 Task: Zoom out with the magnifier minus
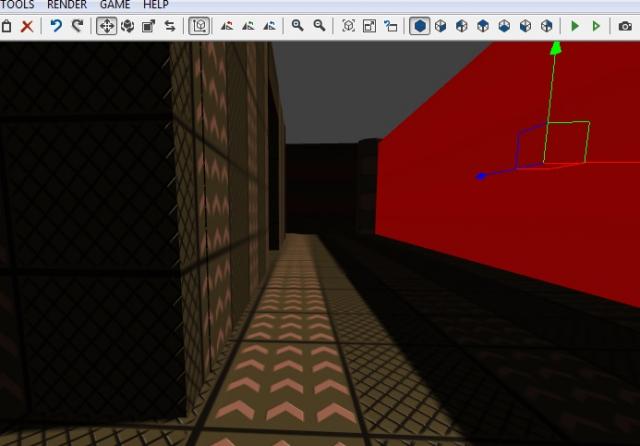(x=319, y=26)
